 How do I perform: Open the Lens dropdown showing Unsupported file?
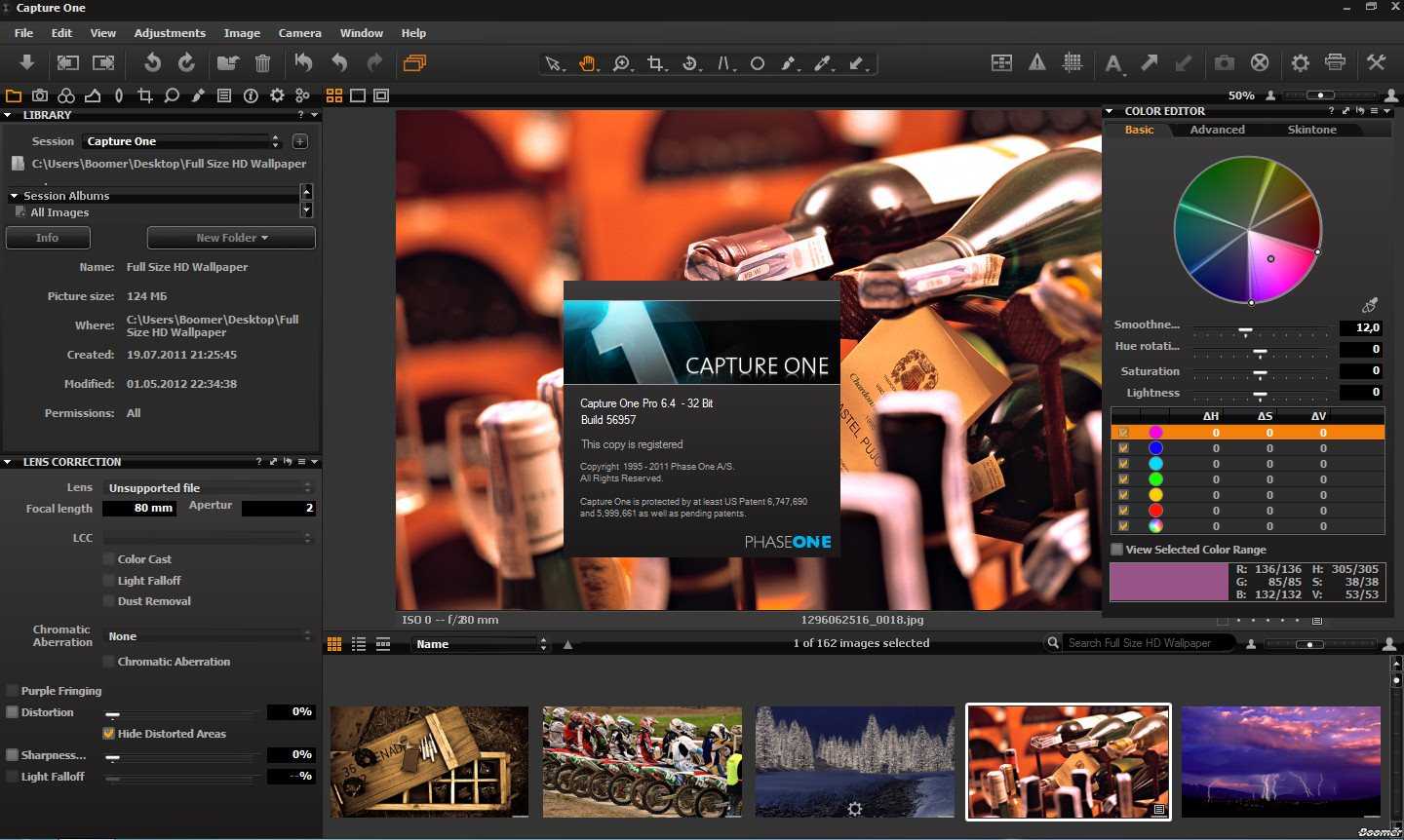(209, 487)
